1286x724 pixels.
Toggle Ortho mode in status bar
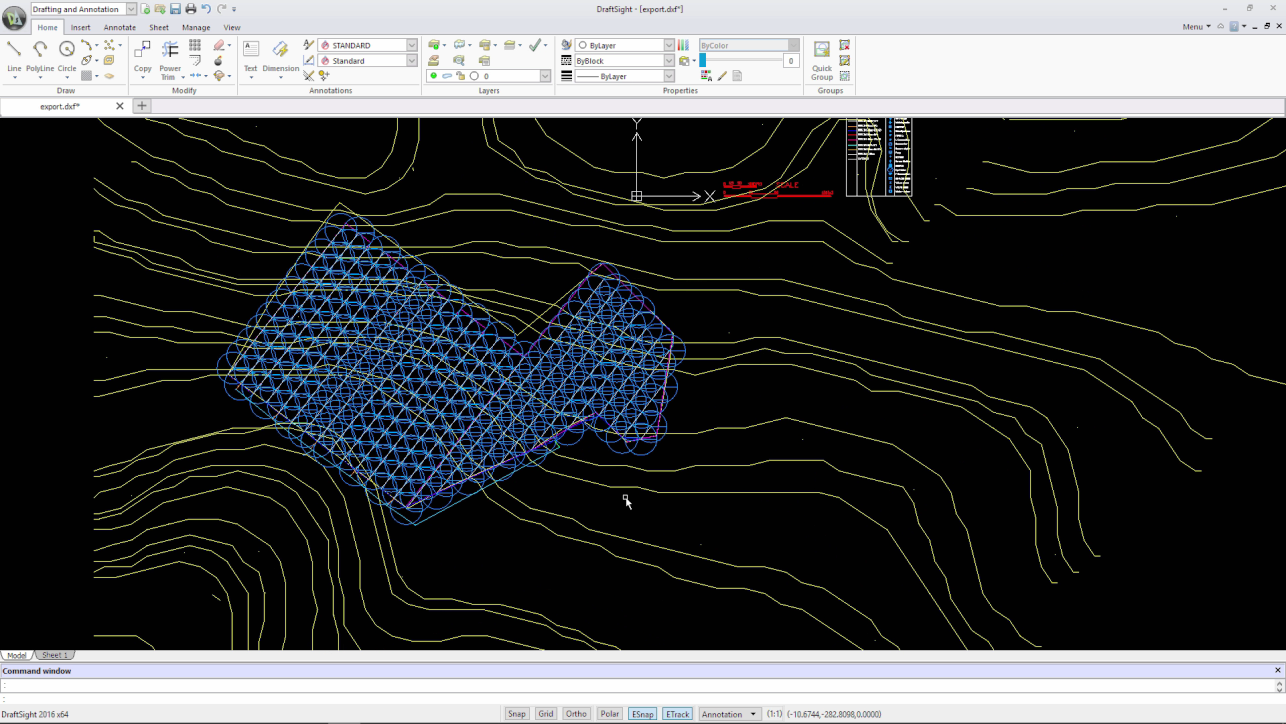coord(576,714)
